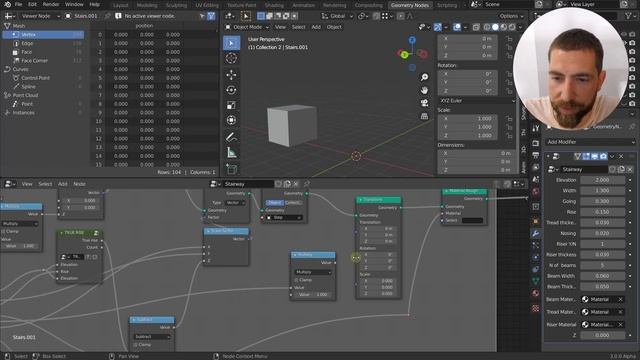The image size is (640, 360).
Task: Switch to the Shading workspace tab
Action: [274, 5]
